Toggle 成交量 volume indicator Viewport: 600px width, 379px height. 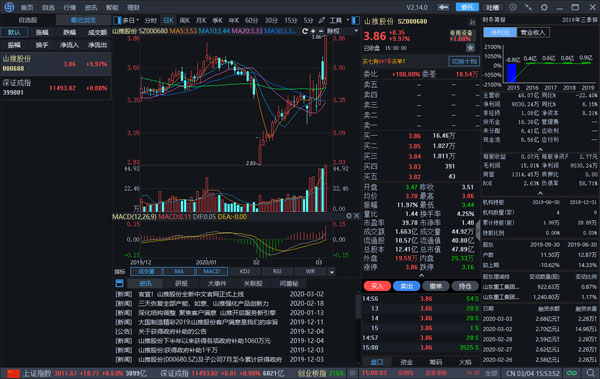[x=146, y=271]
